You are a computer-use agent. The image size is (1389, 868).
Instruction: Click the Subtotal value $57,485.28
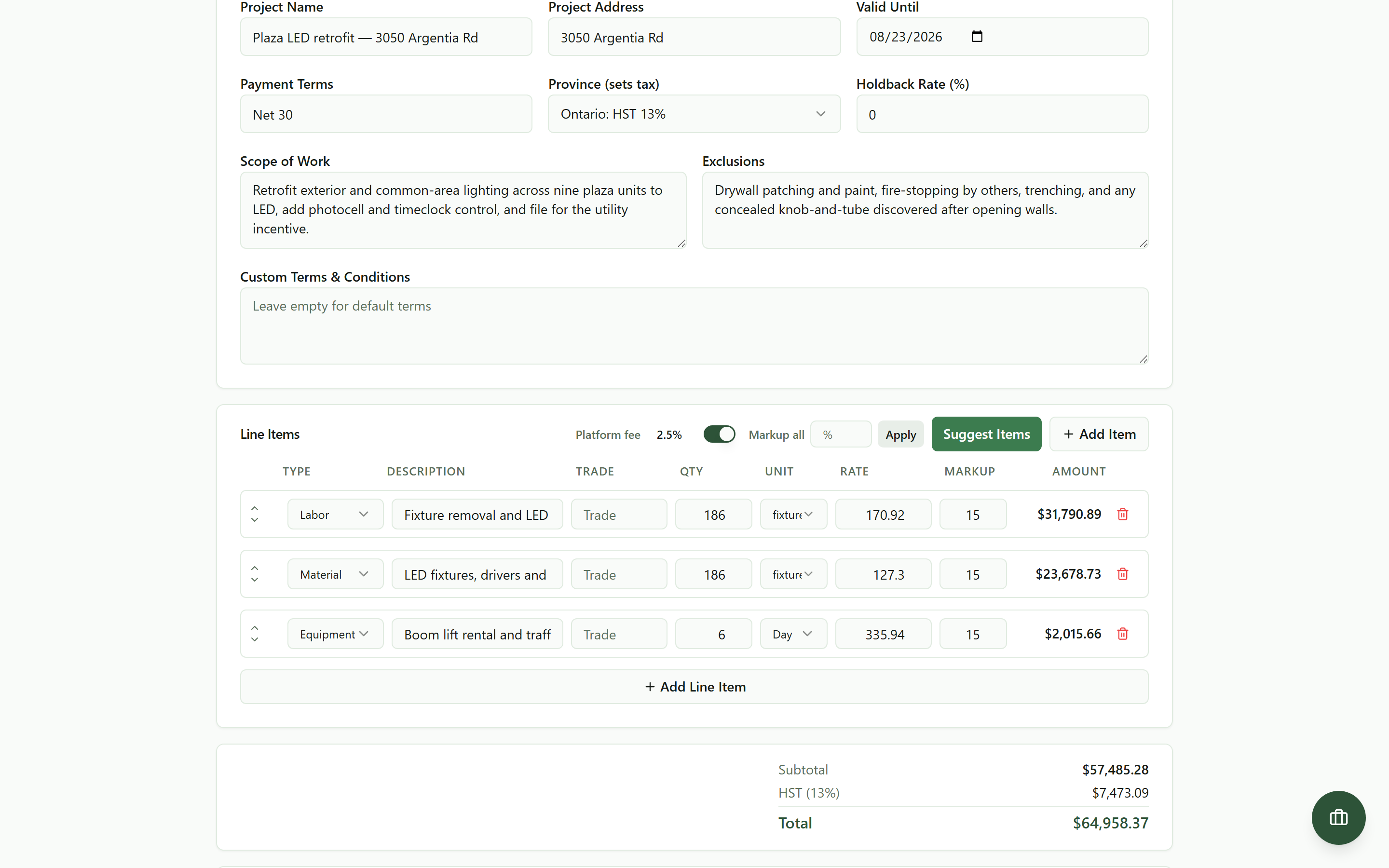1115,770
